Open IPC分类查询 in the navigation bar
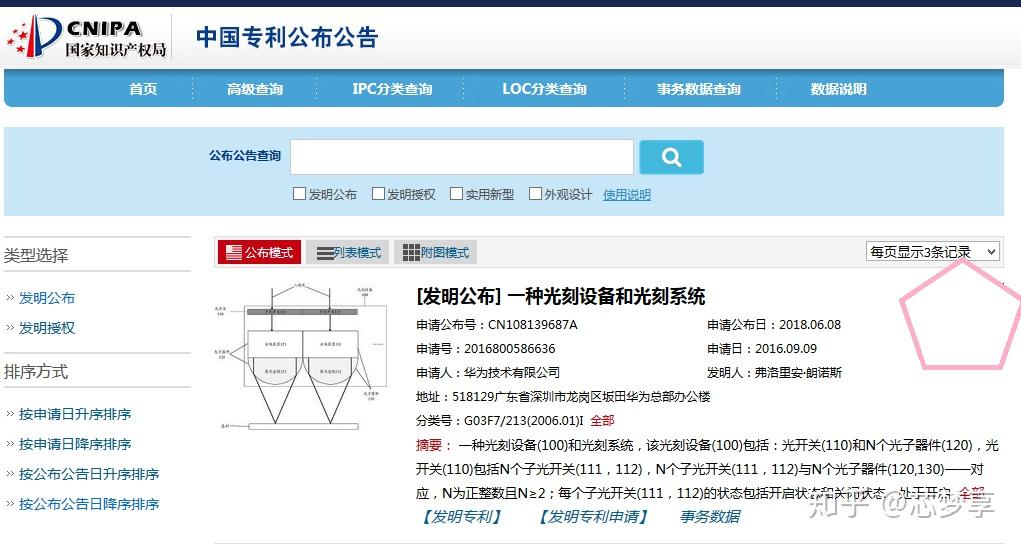 pyautogui.click(x=392, y=89)
